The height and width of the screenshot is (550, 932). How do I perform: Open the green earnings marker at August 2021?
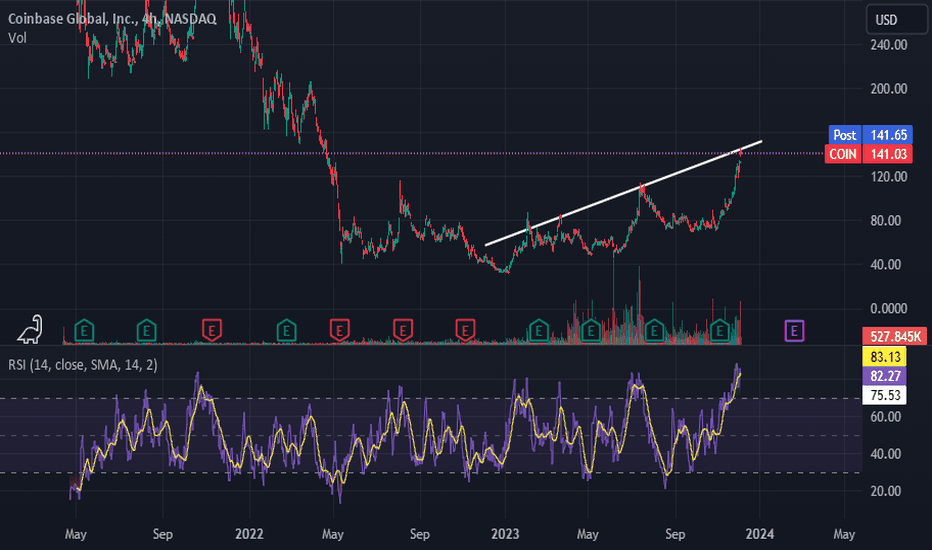coord(146,330)
